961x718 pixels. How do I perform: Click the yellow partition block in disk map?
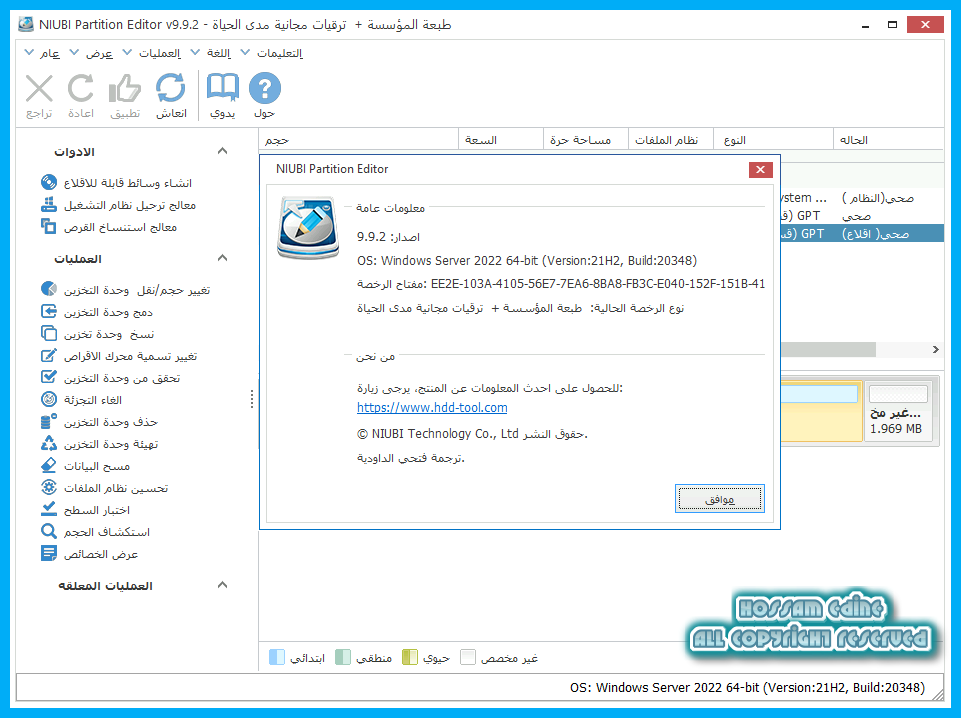(x=821, y=410)
